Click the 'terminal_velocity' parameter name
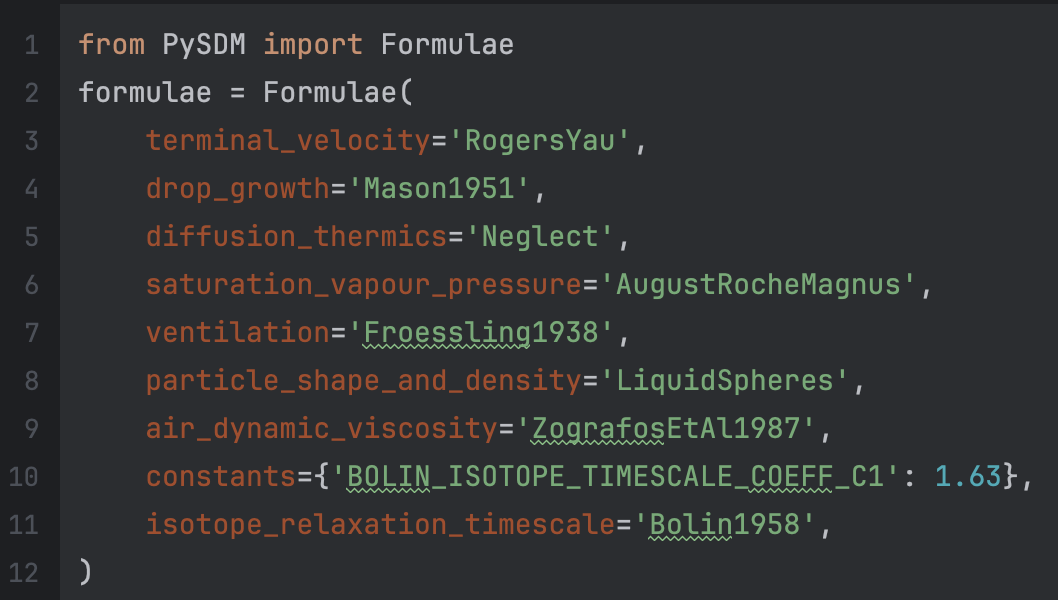 (x=288, y=141)
